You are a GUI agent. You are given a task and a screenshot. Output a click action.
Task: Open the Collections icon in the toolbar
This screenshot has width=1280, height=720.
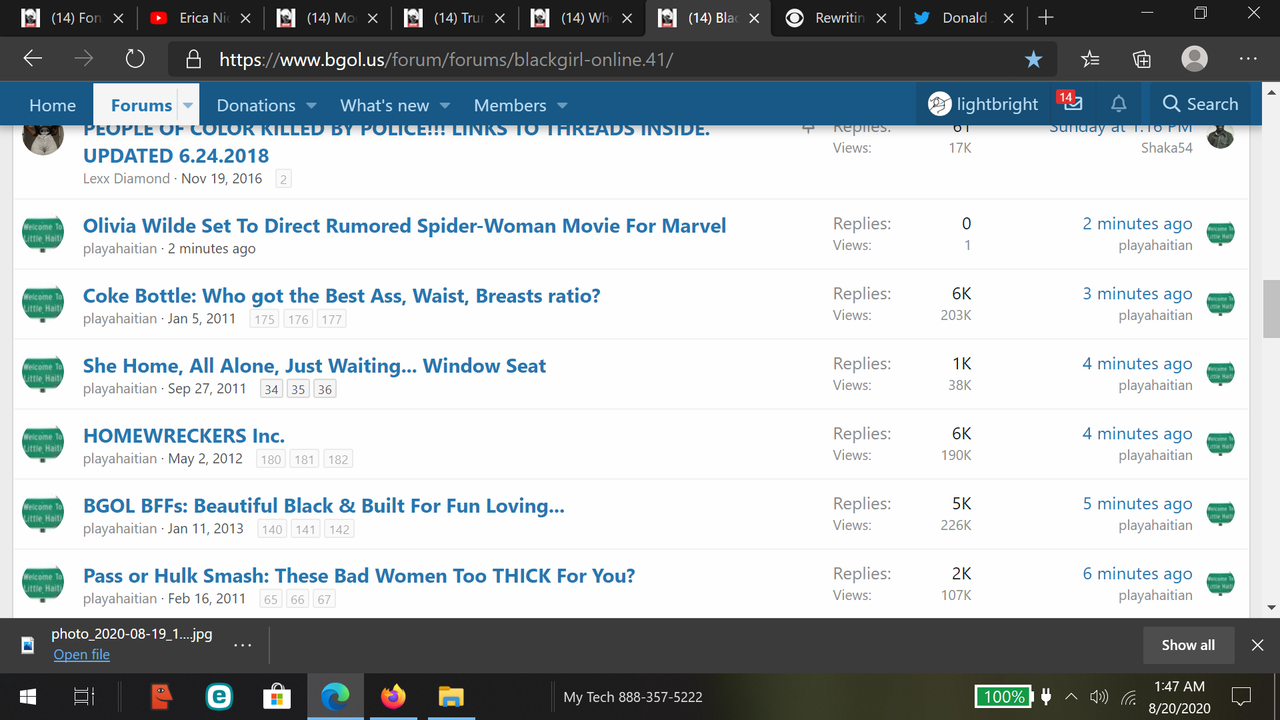pyautogui.click(x=1142, y=59)
